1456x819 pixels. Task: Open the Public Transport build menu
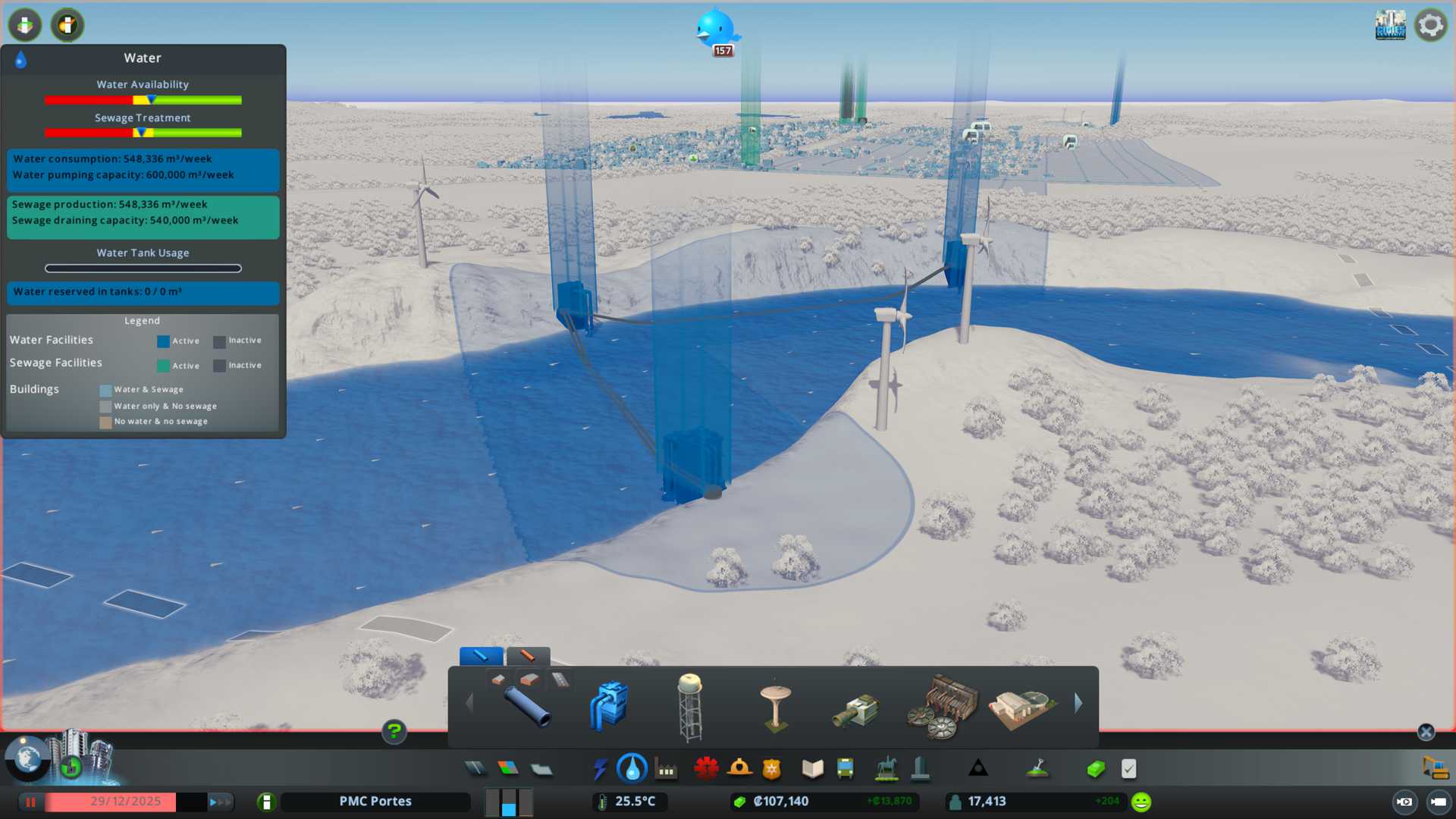846,769
